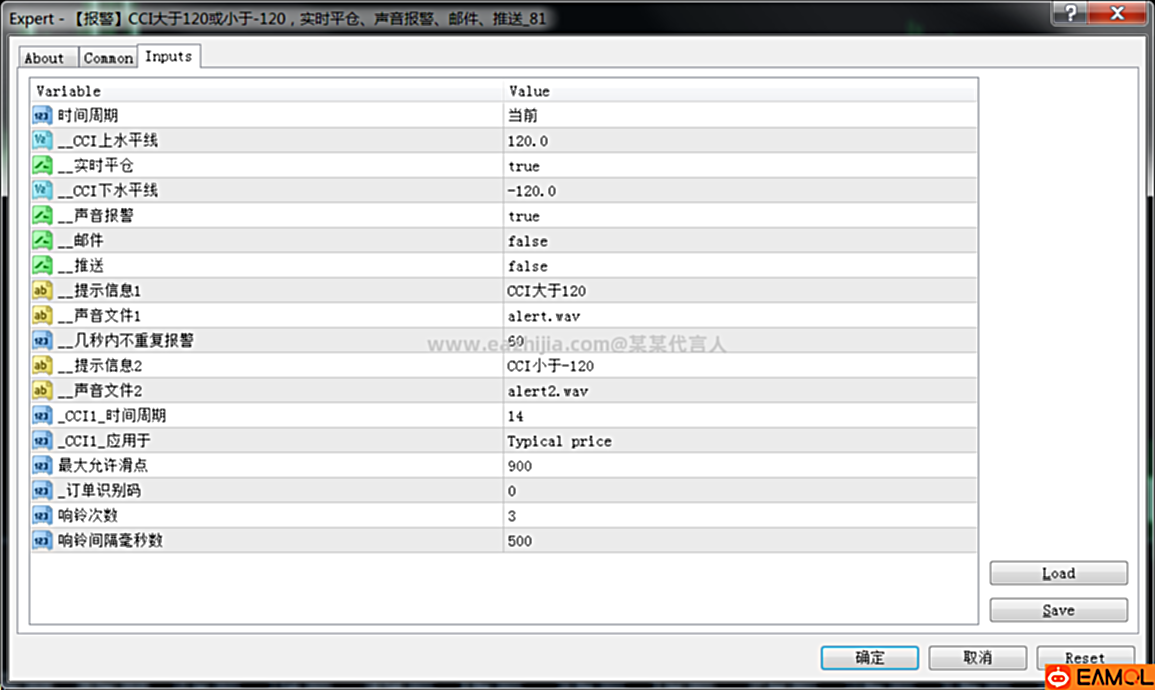
Task: Select the value 3 for 响铃次数
Action: point(512,516)
